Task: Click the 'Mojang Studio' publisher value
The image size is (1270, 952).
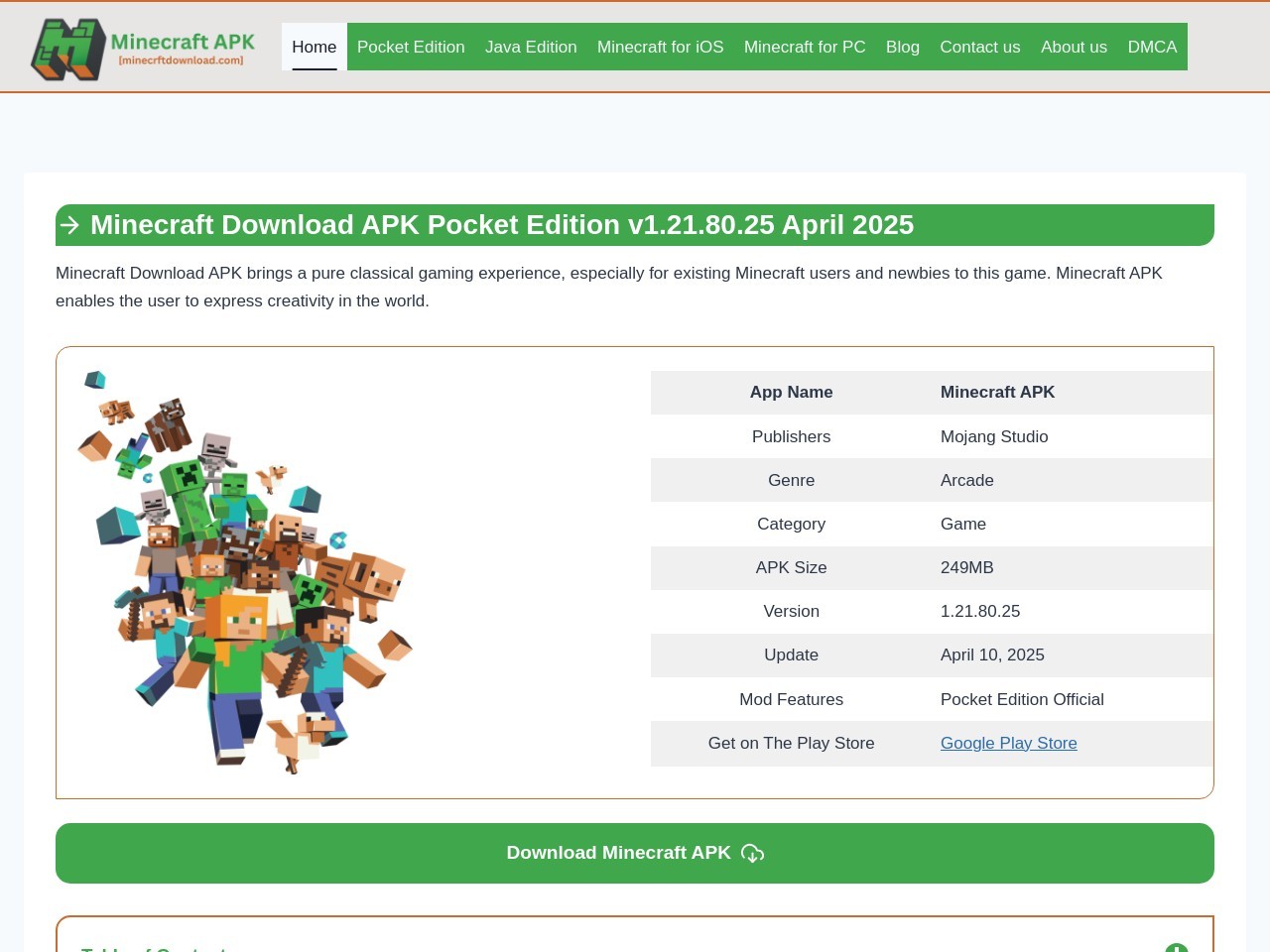Action: [994, 436]
